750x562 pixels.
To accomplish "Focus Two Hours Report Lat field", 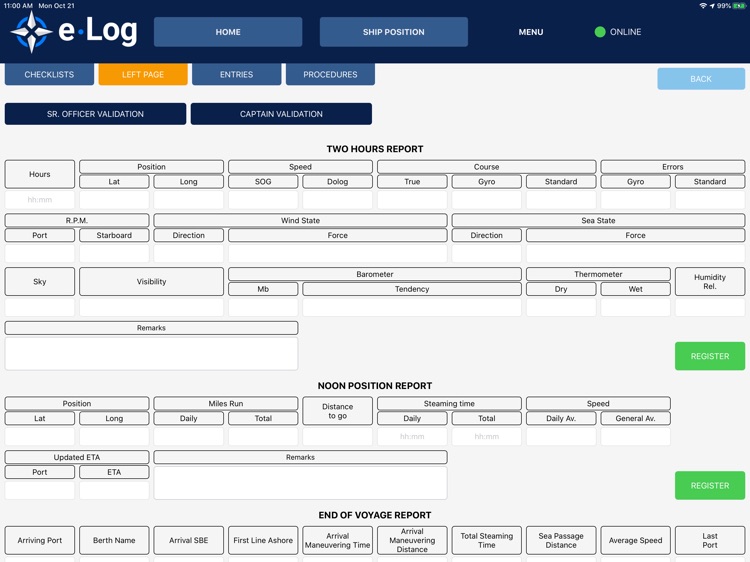I will tap(114, 199).
